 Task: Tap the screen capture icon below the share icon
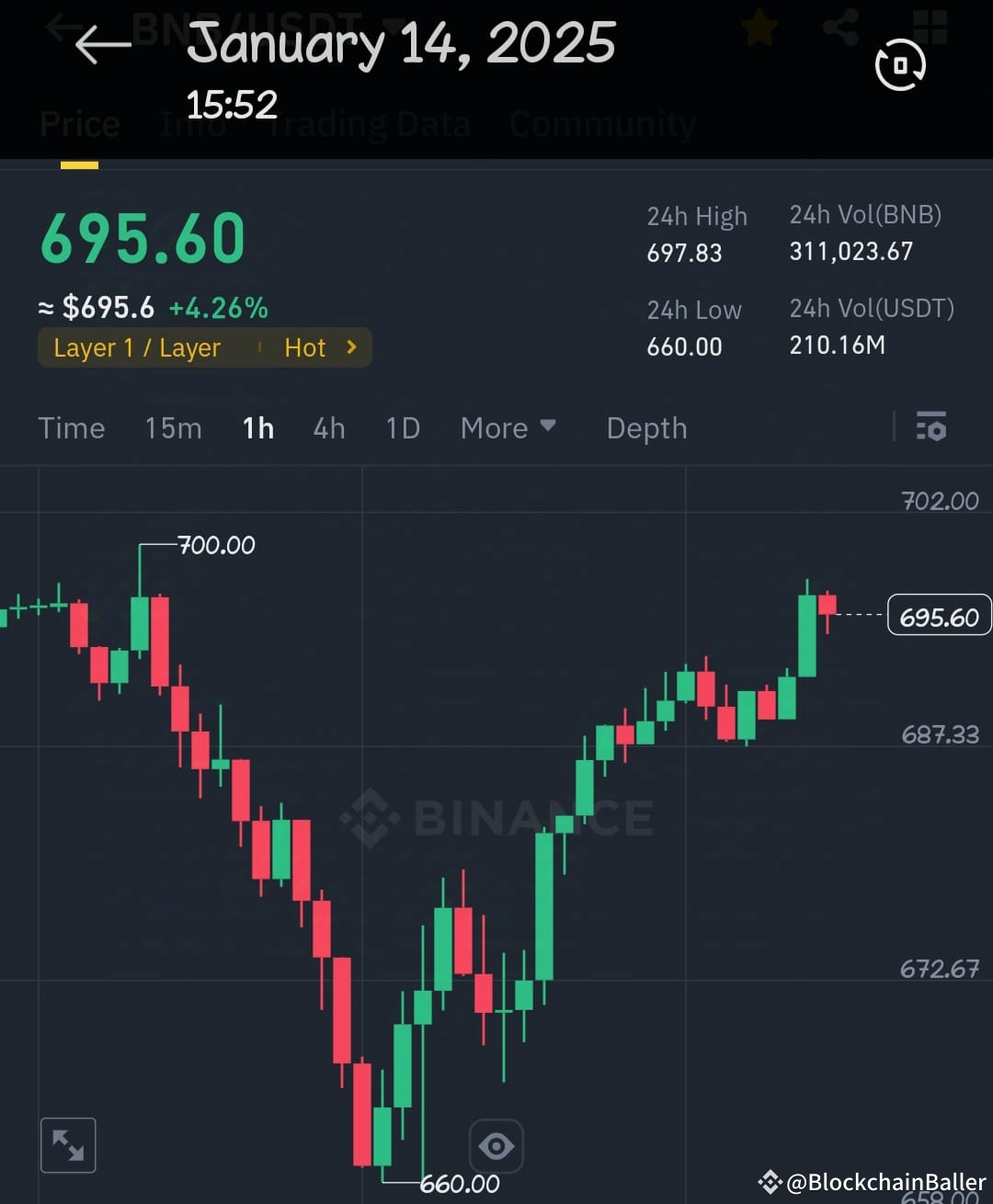point(898,64)
